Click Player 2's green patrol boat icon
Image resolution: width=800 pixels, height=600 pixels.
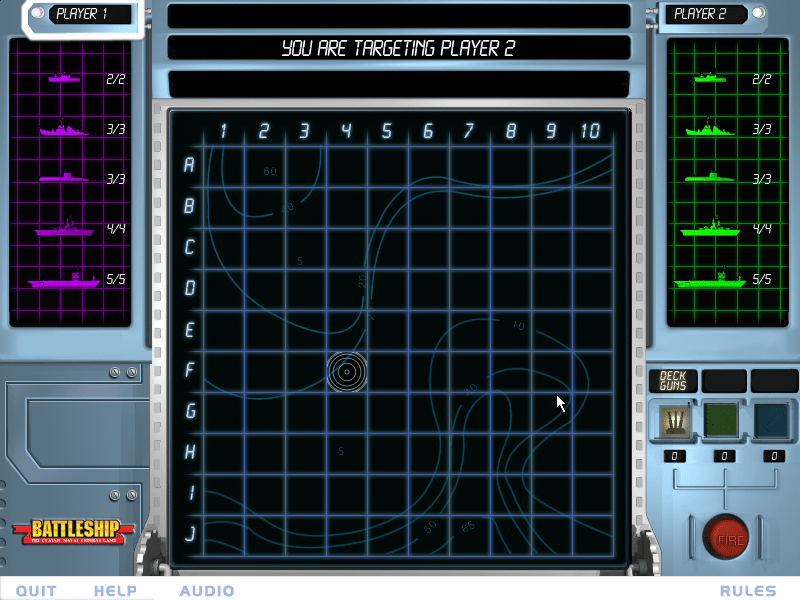pyautogui.click(x=710, y=78)
